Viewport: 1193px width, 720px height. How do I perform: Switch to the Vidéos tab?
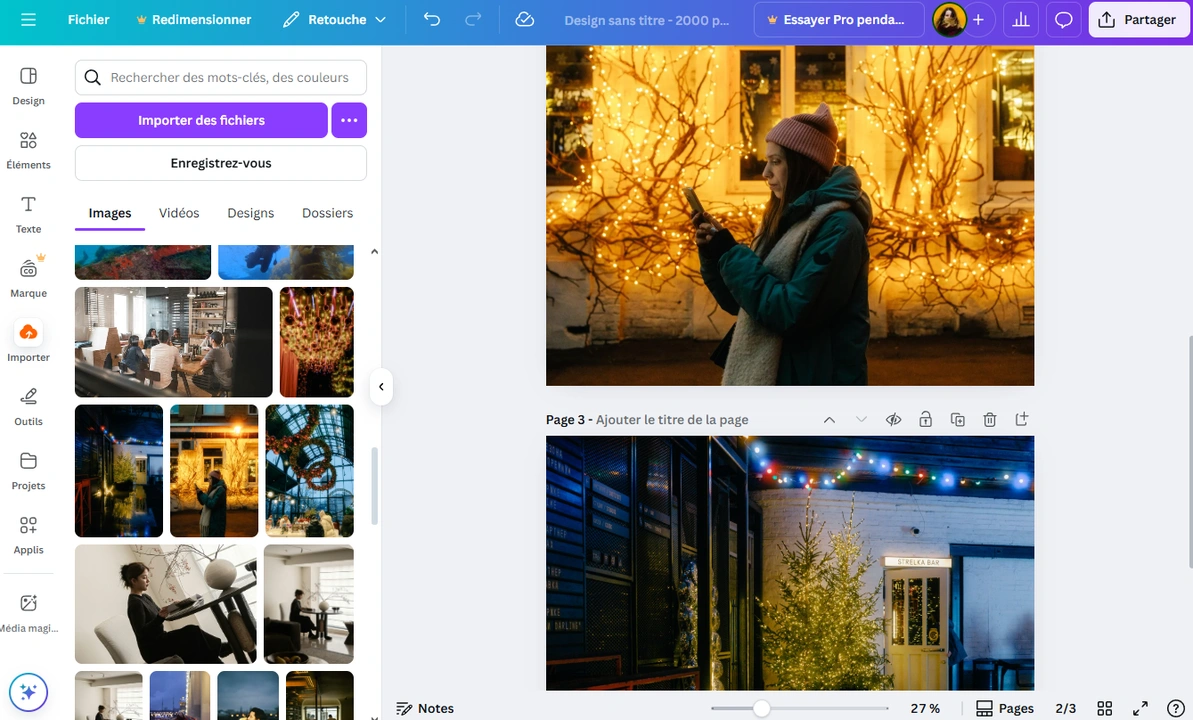point(178,212)
